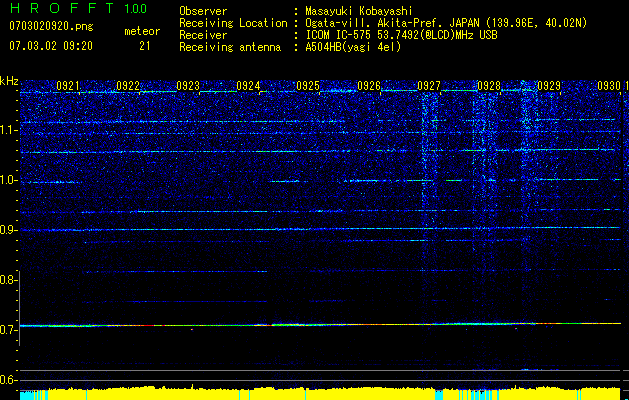Click the 0923 time marker

[x=188, y=85]
